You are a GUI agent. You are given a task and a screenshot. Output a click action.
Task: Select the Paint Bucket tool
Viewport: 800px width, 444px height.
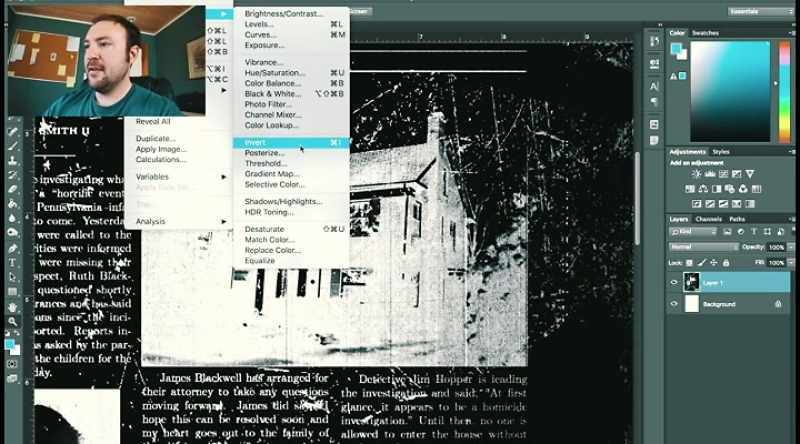[x=12, y=204]
